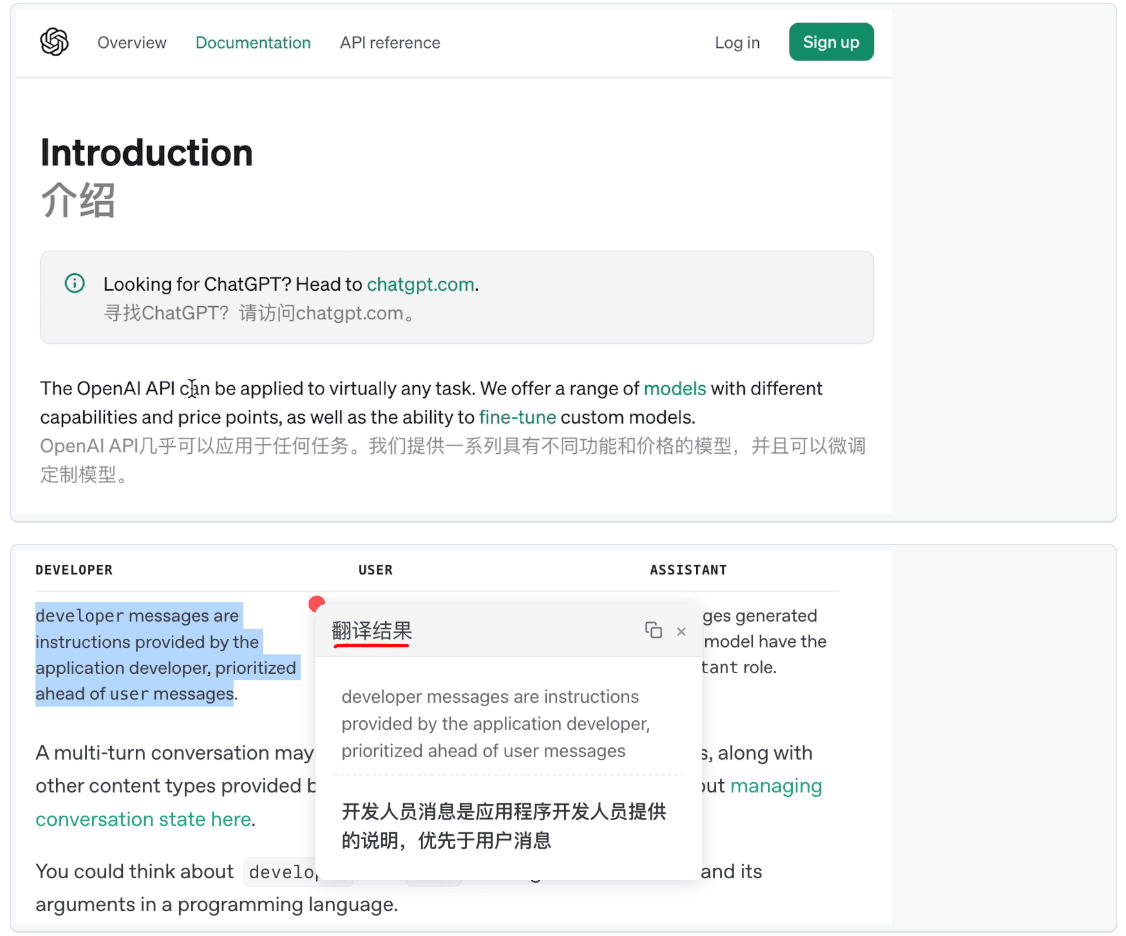The width and height of the screenshot is (1126, 936).
Task: Click the red dot beside the translation popup
Action: coord(317,603)
